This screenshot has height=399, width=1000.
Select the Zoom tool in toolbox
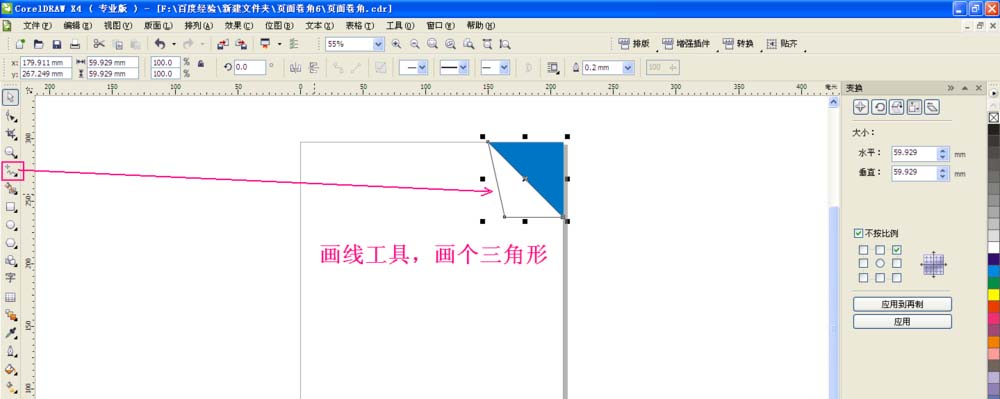pyautogui.click(x=11, y=152)
